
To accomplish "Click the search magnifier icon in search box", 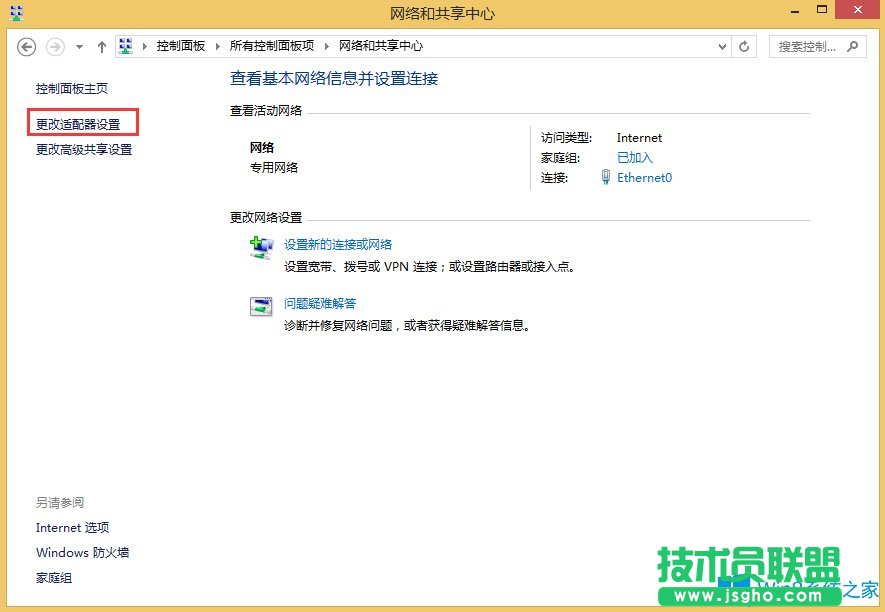I will click(x=852, y=46).
